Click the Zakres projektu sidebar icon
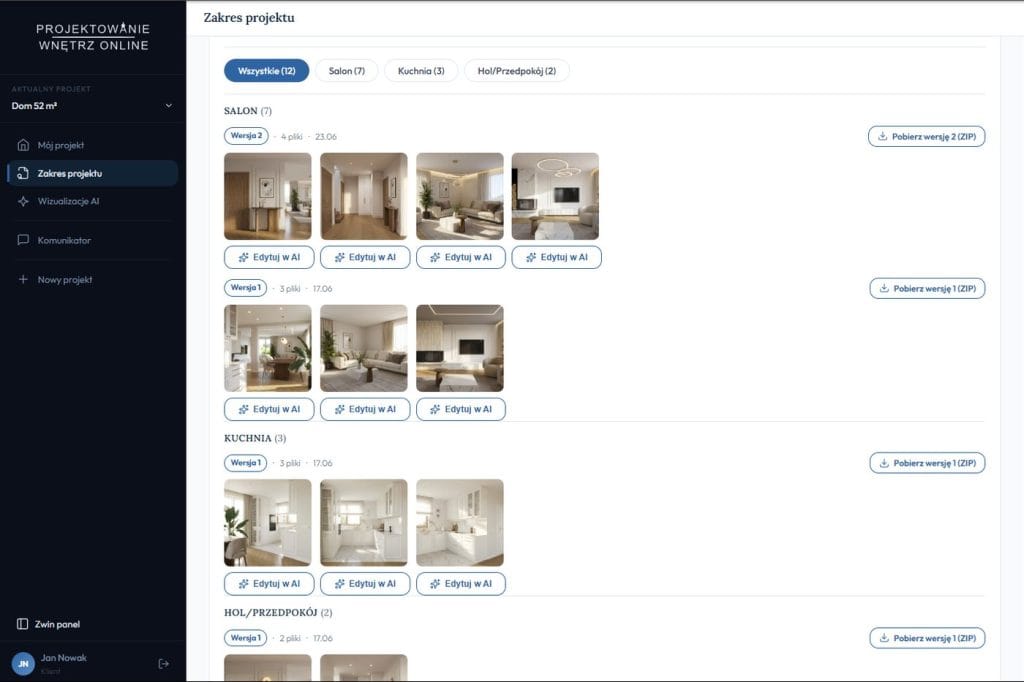Screen dimensions: 1024x682 point(23,173)
